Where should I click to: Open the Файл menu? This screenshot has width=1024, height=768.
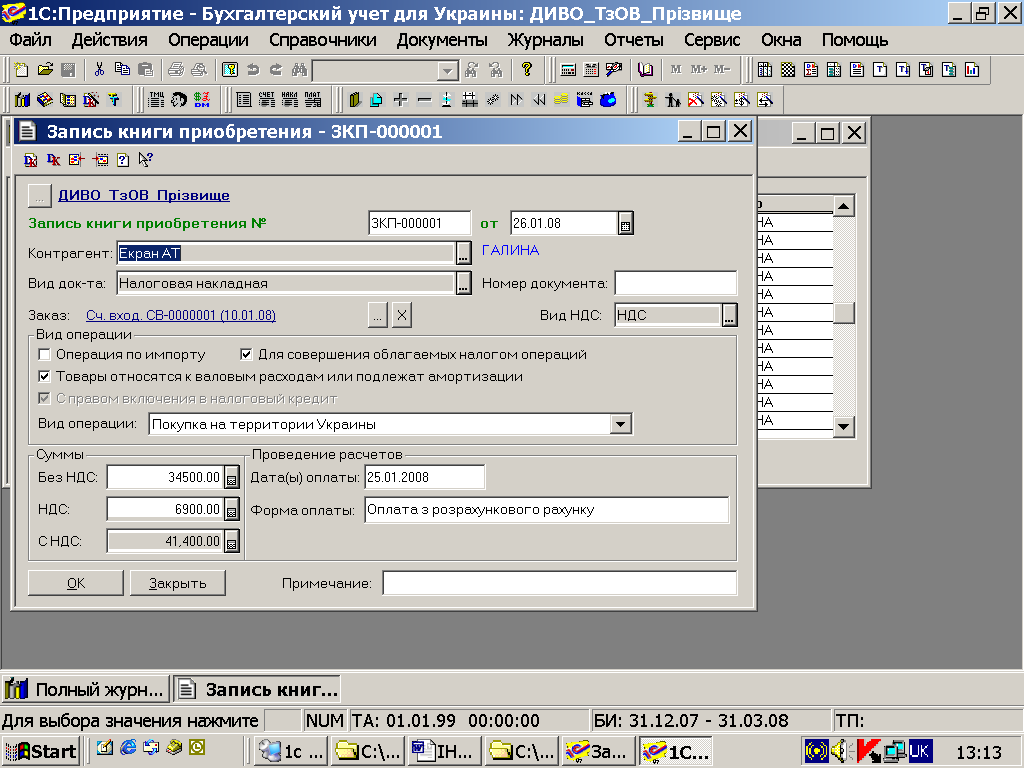31,40
